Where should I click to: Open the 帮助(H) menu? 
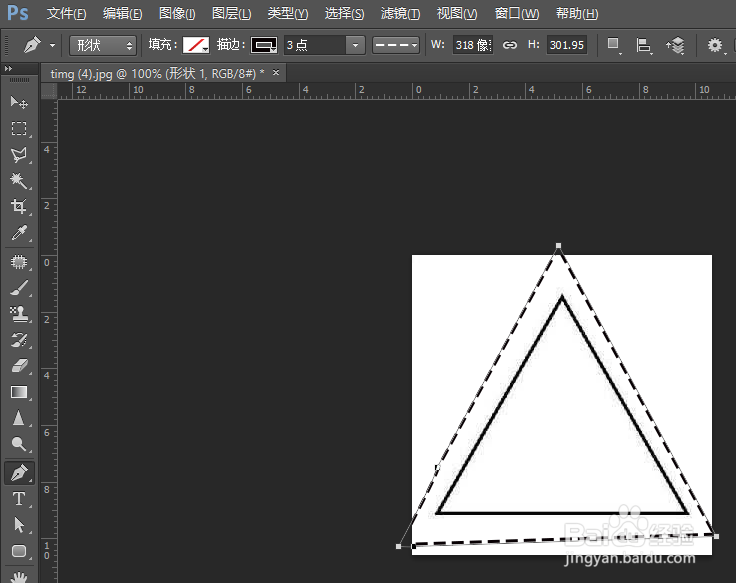pos(577,14)
